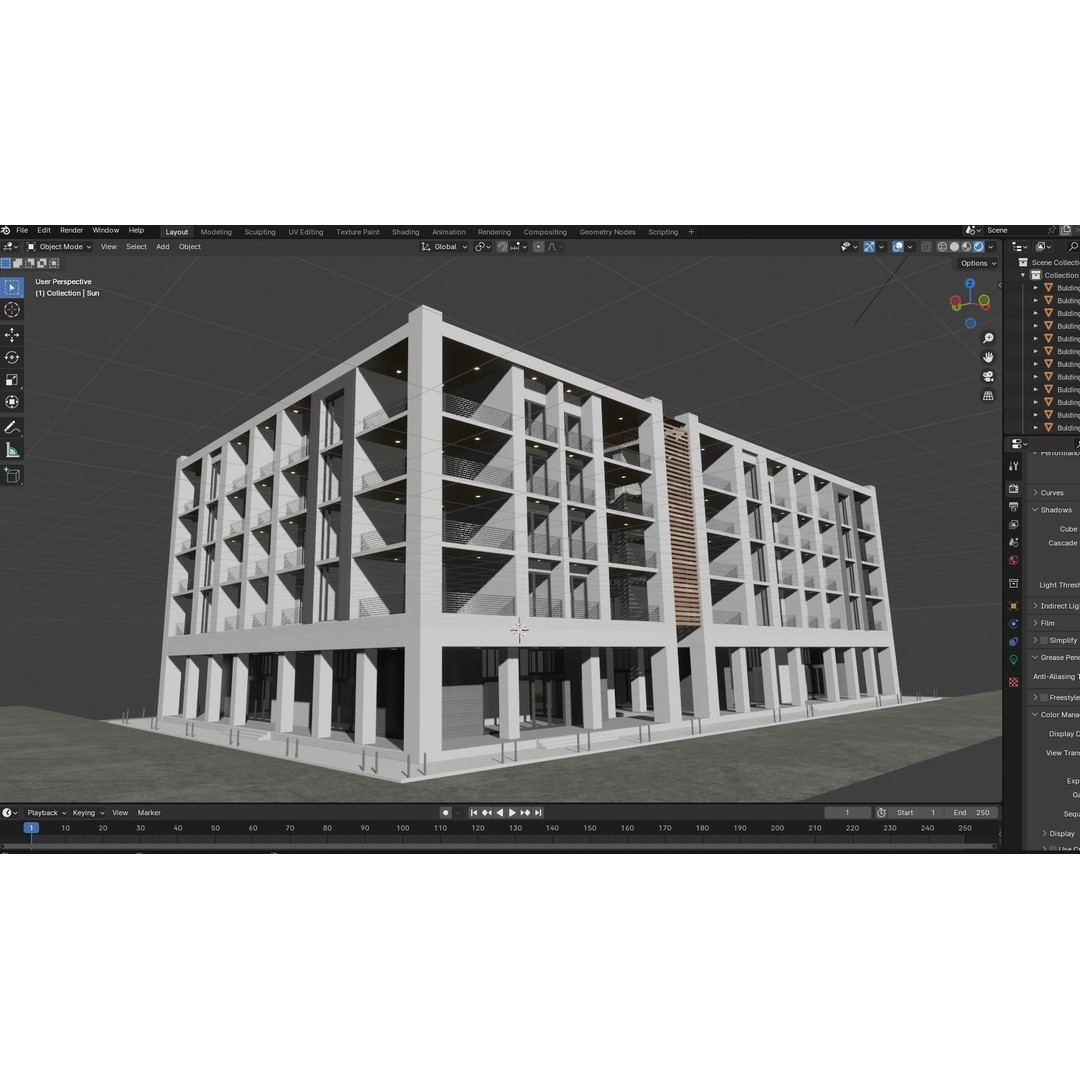Toggle X-Ray mode in the header

tap(927, 247)
